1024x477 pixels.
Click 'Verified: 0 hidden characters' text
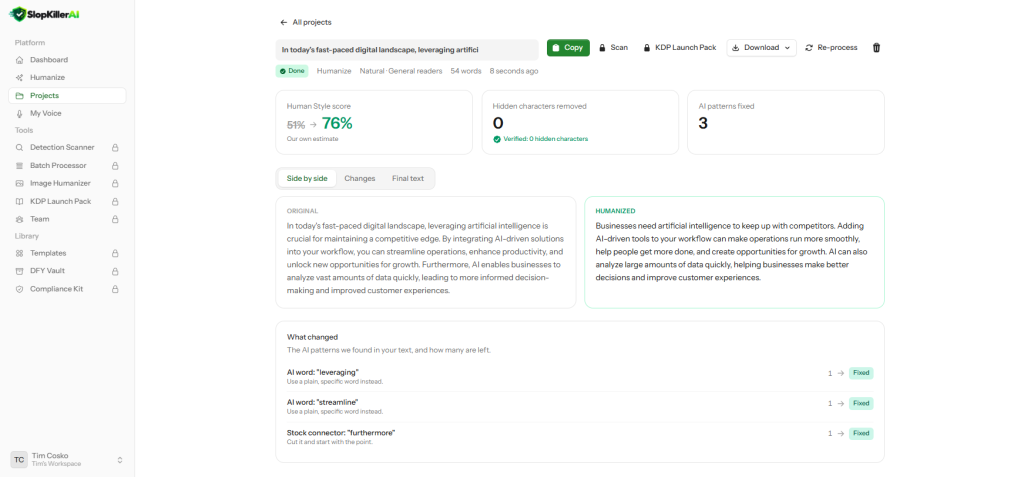(x=546, y=139)
